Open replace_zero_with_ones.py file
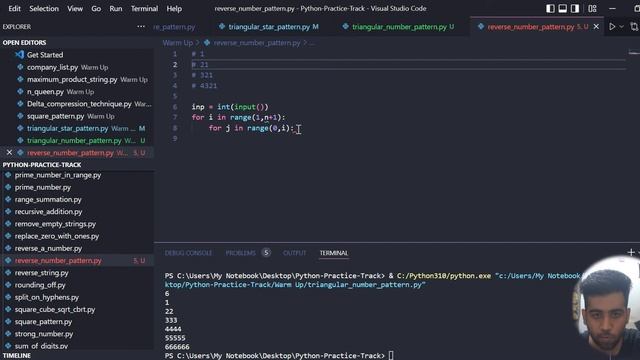The image size is (640, 360). pyautogui.click(x=57, y=236)
